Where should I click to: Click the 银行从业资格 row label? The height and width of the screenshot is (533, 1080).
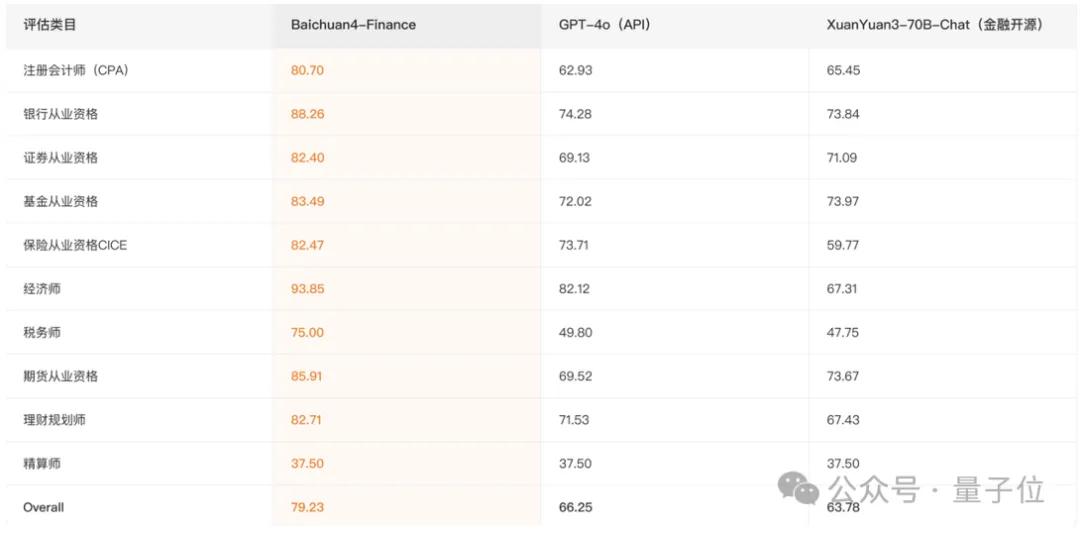tap(61, 114)
